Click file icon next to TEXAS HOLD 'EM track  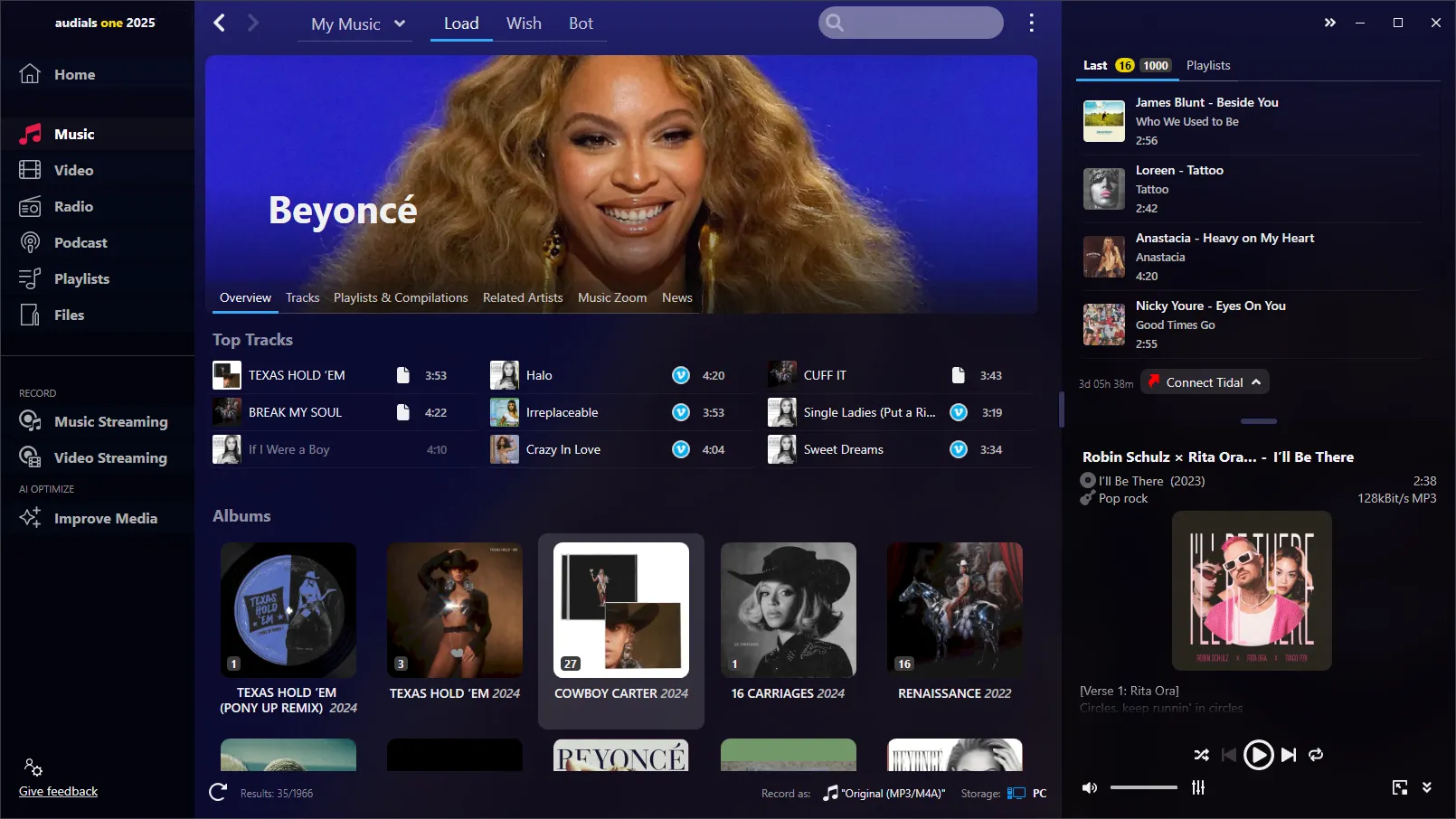(x=403, y=375)
